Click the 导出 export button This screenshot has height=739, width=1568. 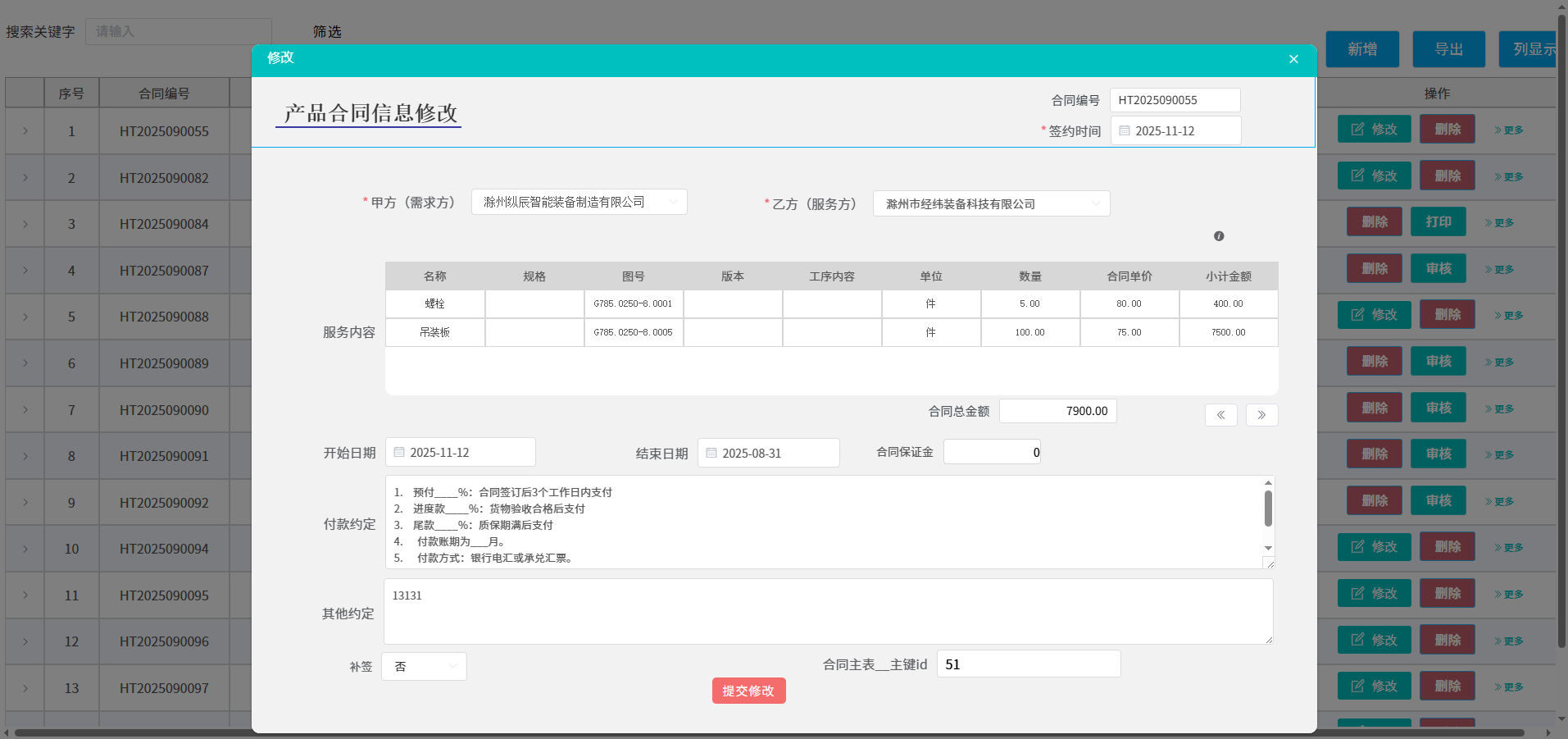coord(1448,49)
